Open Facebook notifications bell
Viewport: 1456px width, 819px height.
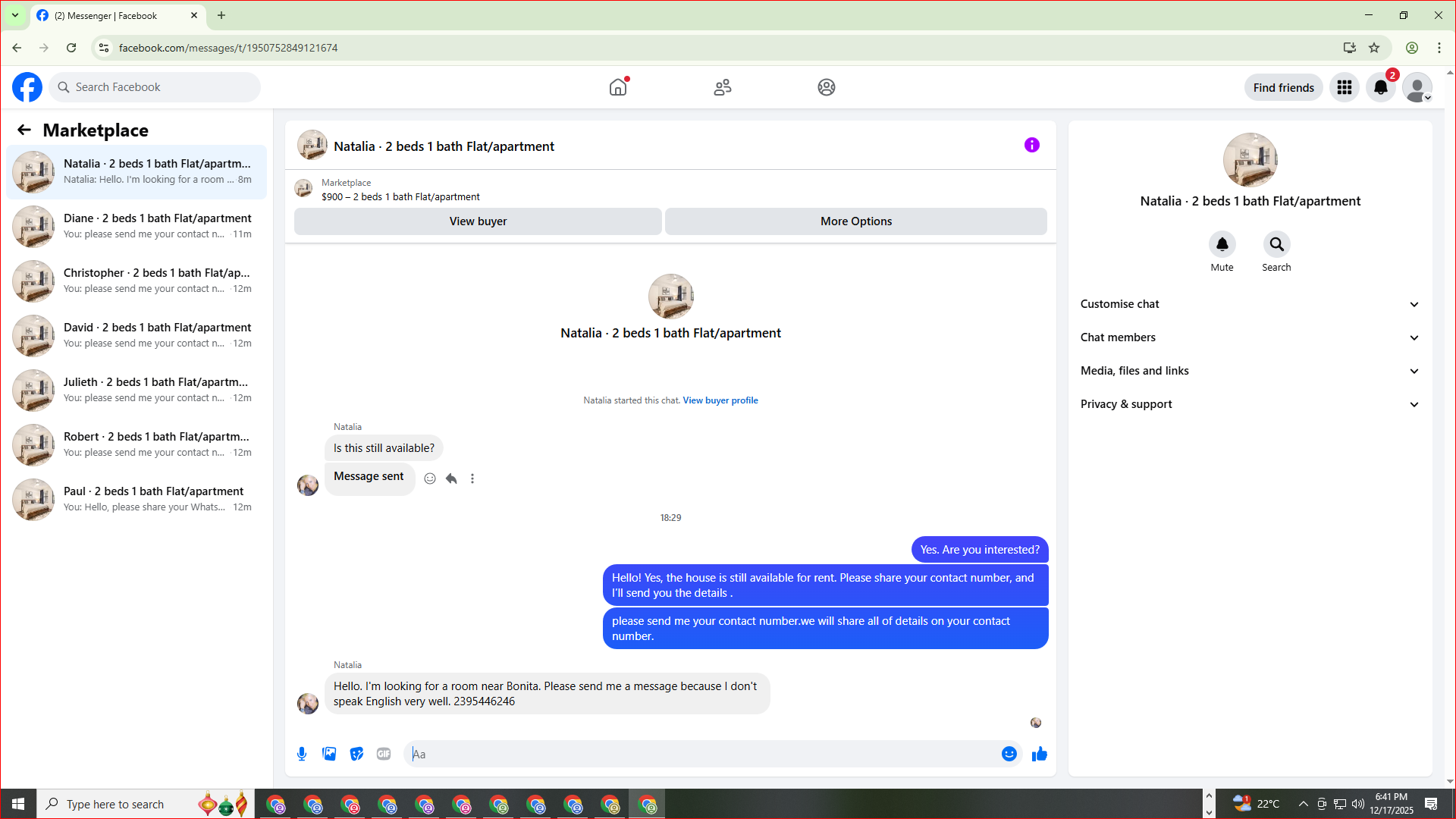pos(1380,87)
